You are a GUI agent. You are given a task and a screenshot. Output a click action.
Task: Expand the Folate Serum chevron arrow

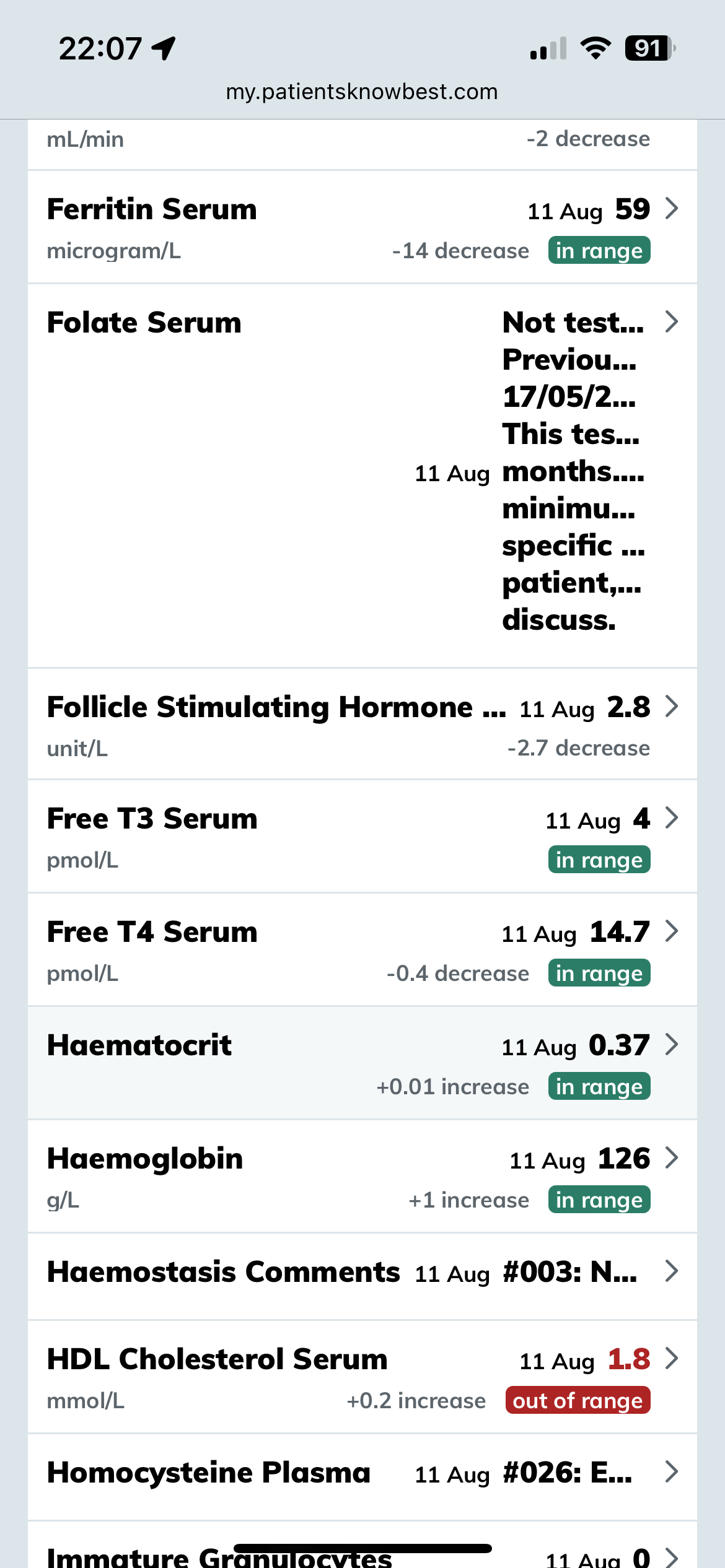pyautogui.click(x=671, y=322)
